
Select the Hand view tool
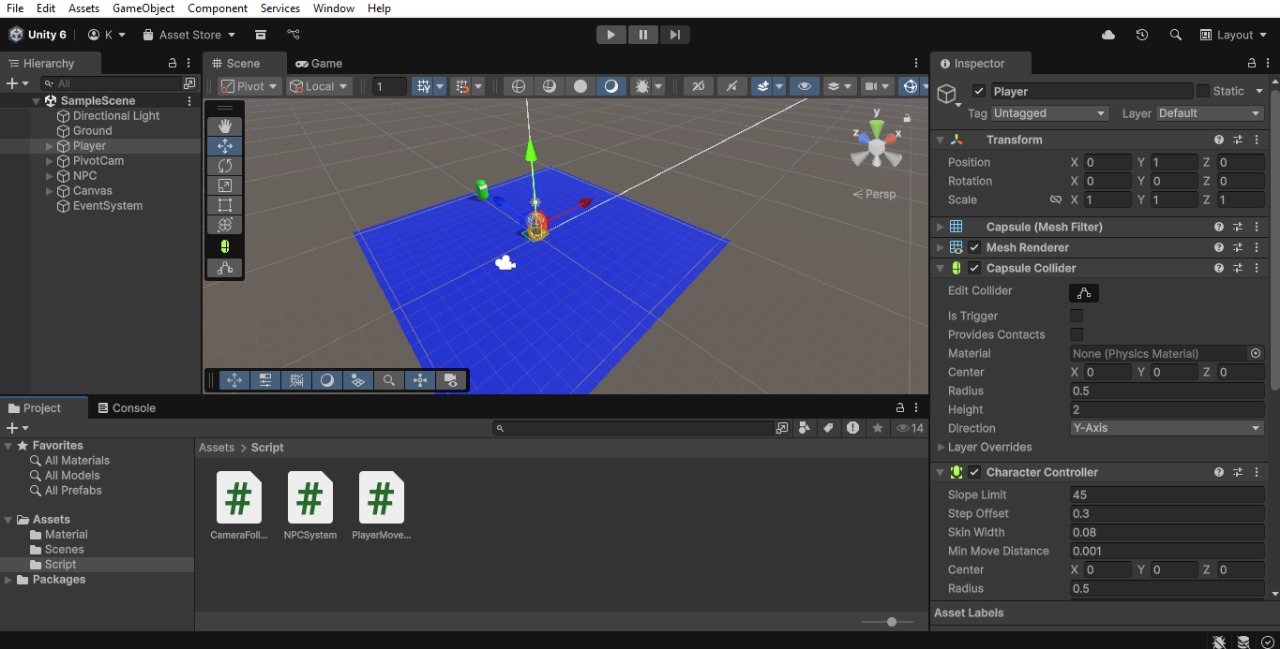(x=225, y=126)
